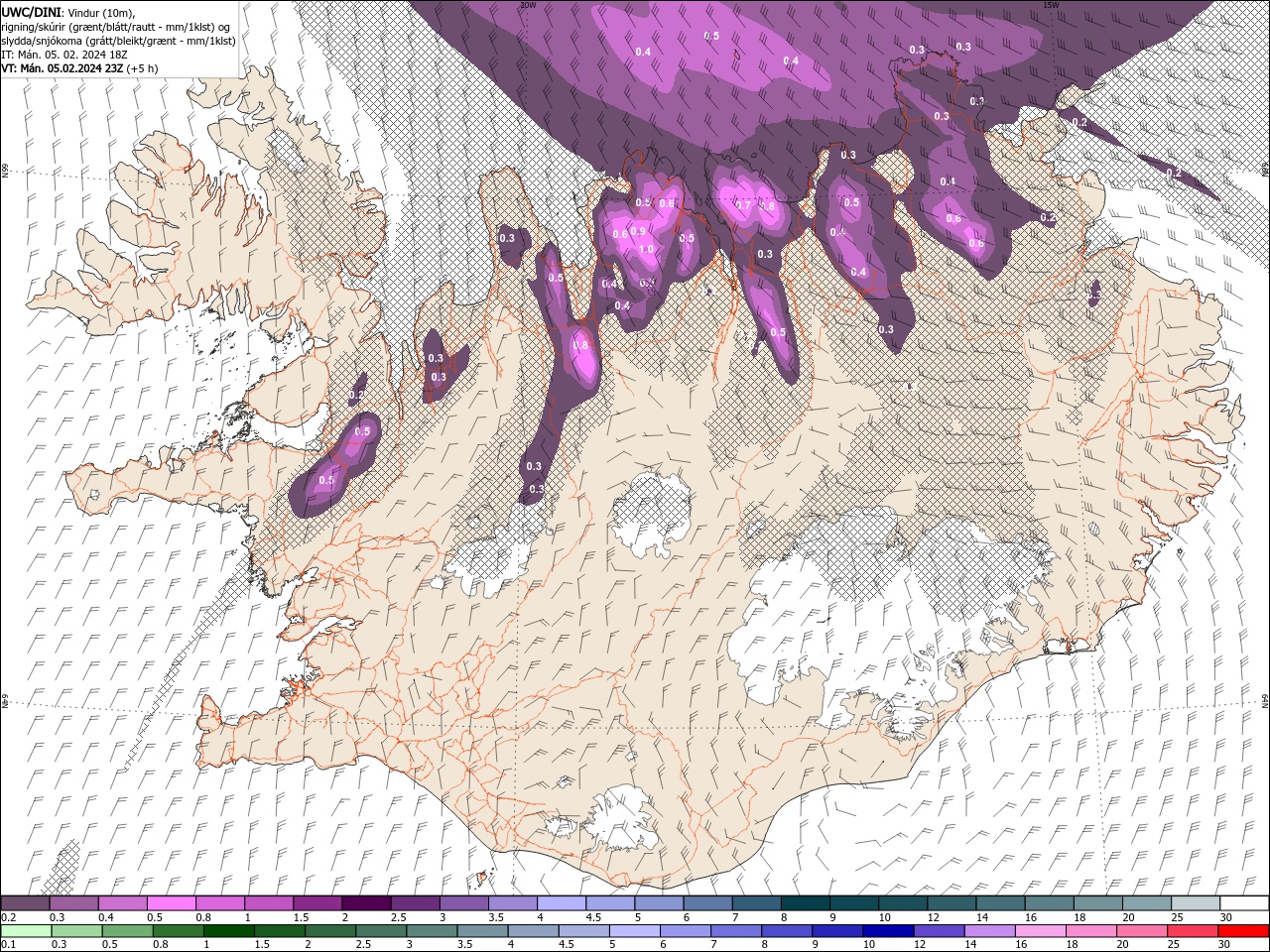Click the violet swatch labeled 12 in the blue row
Viewport: 1270px width, 952px height.
[939, 930]
